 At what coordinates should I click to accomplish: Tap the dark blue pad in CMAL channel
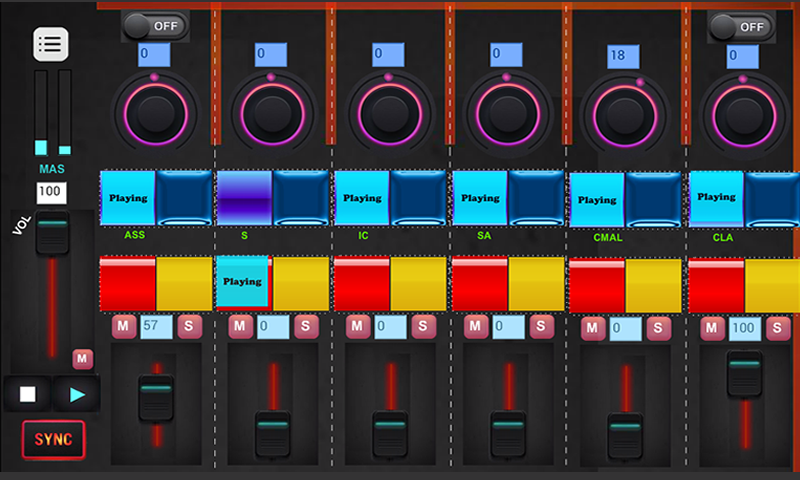pyautogui.click(x=654, y=200)
